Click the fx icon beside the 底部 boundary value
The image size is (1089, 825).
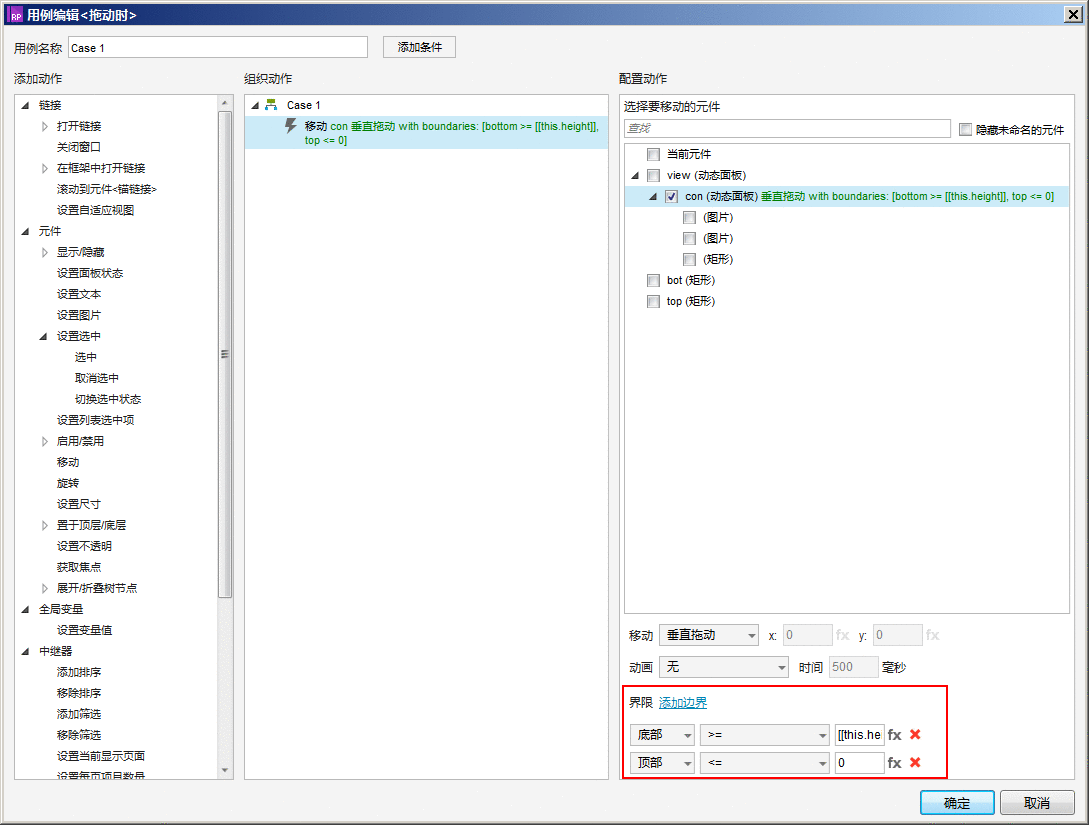click(x=895, y=735)
